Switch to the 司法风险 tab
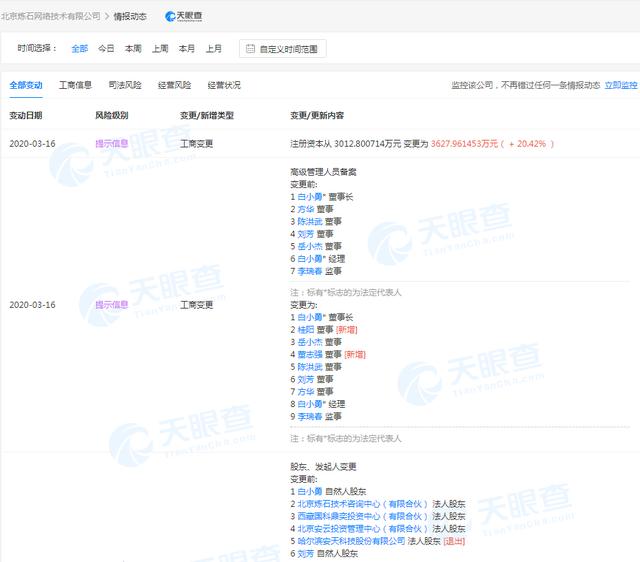Image resolution: width=640 pixels, height=562 pixels. click(x=125, y=85)
